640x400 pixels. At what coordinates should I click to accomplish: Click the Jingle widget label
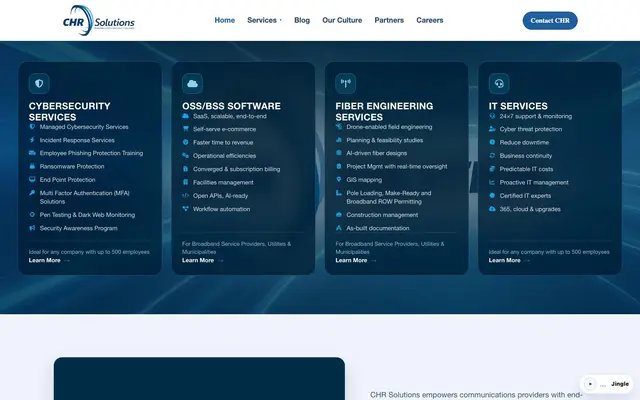[x=620, y=384]
